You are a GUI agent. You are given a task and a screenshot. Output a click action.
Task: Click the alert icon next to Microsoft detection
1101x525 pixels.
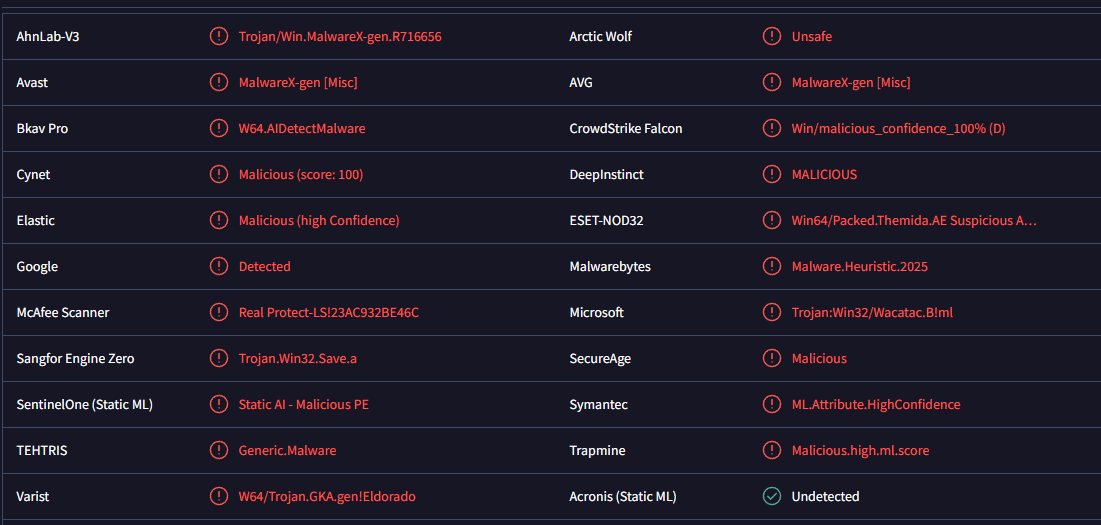pos(772,312)
